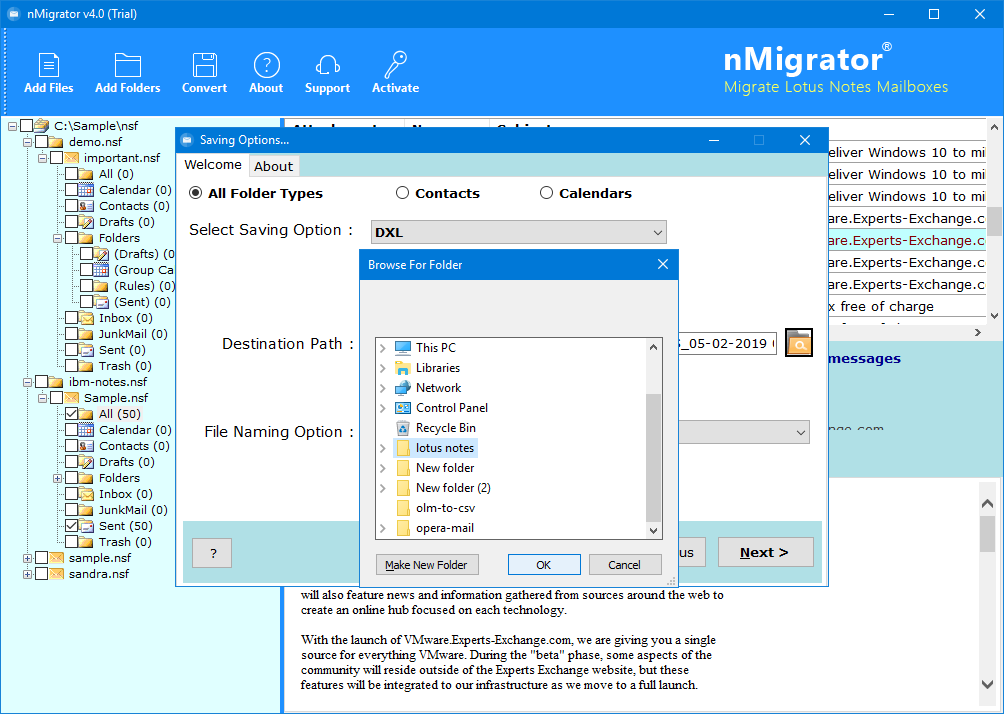Select the Recycle Bin icon
This screenshot has height=714, width=1004.
tap(403, 428)
